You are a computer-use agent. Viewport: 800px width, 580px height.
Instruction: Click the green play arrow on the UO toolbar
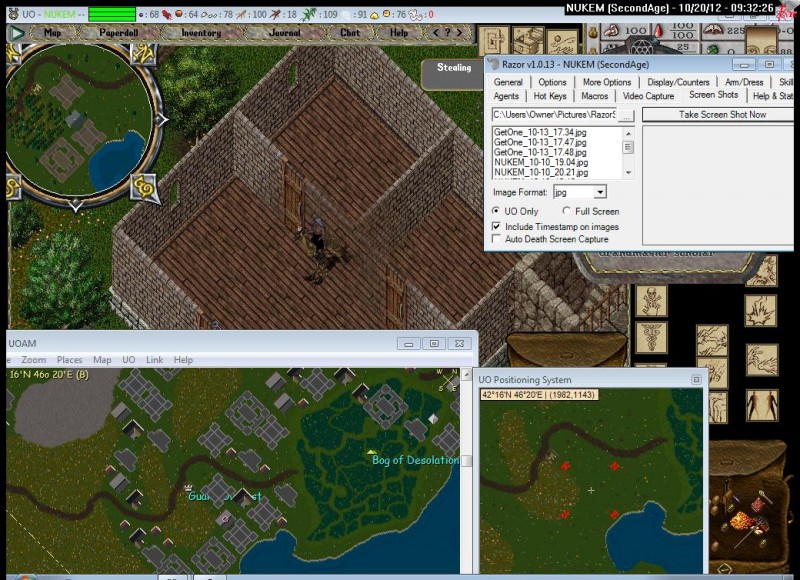click(16, 32)
